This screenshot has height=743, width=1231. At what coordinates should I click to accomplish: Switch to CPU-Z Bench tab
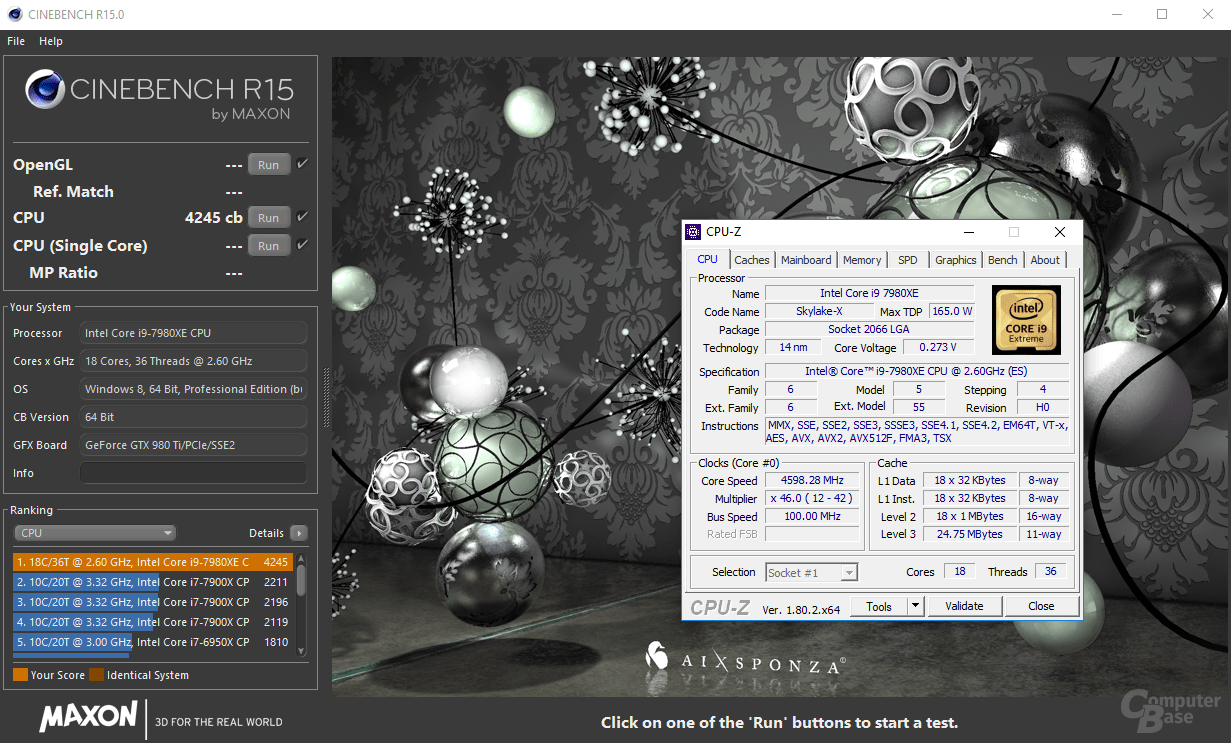tap(1003, 260)
